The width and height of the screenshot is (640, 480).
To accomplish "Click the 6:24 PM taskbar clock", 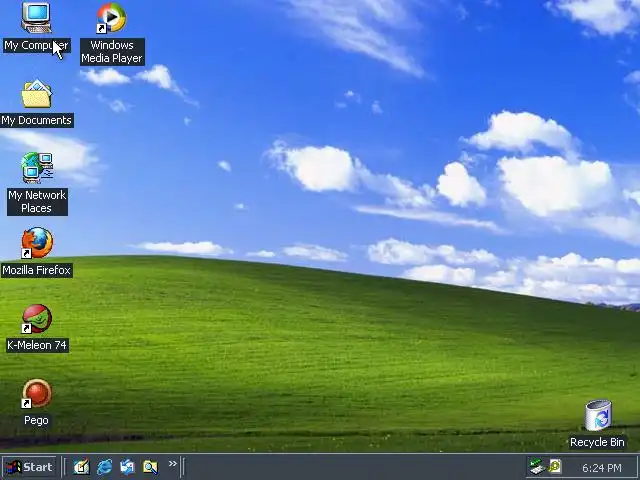I will click(x=602, y=468).
